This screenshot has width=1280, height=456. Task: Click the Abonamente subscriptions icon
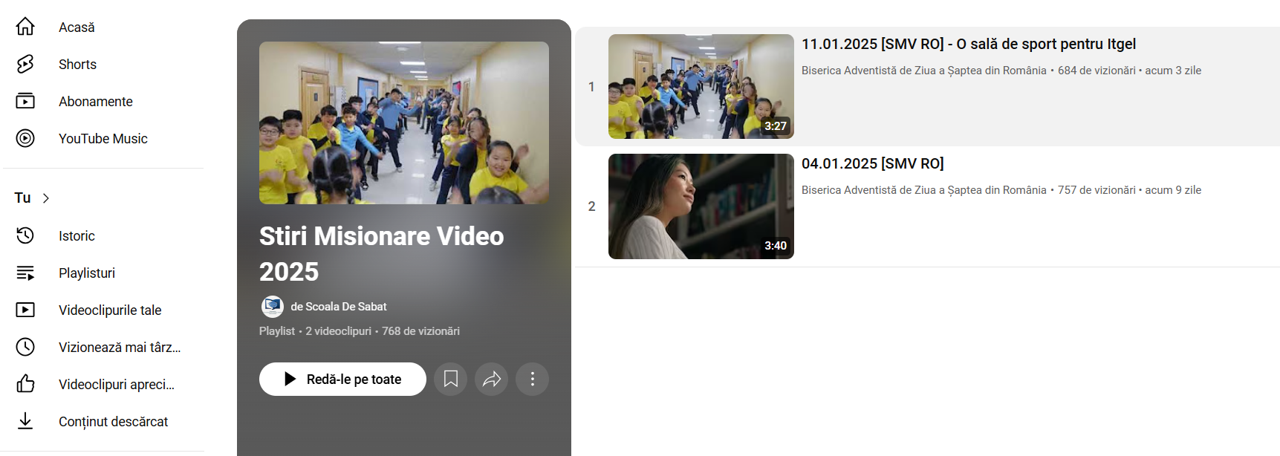click(x=25, y=101)
